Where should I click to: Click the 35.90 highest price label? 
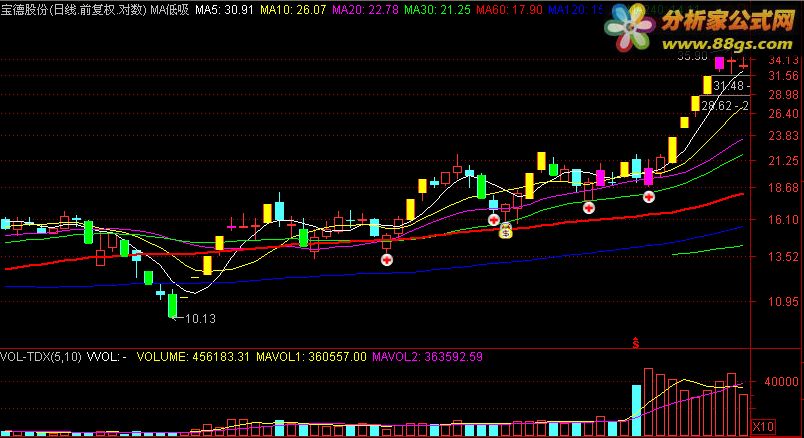[692, 56]
